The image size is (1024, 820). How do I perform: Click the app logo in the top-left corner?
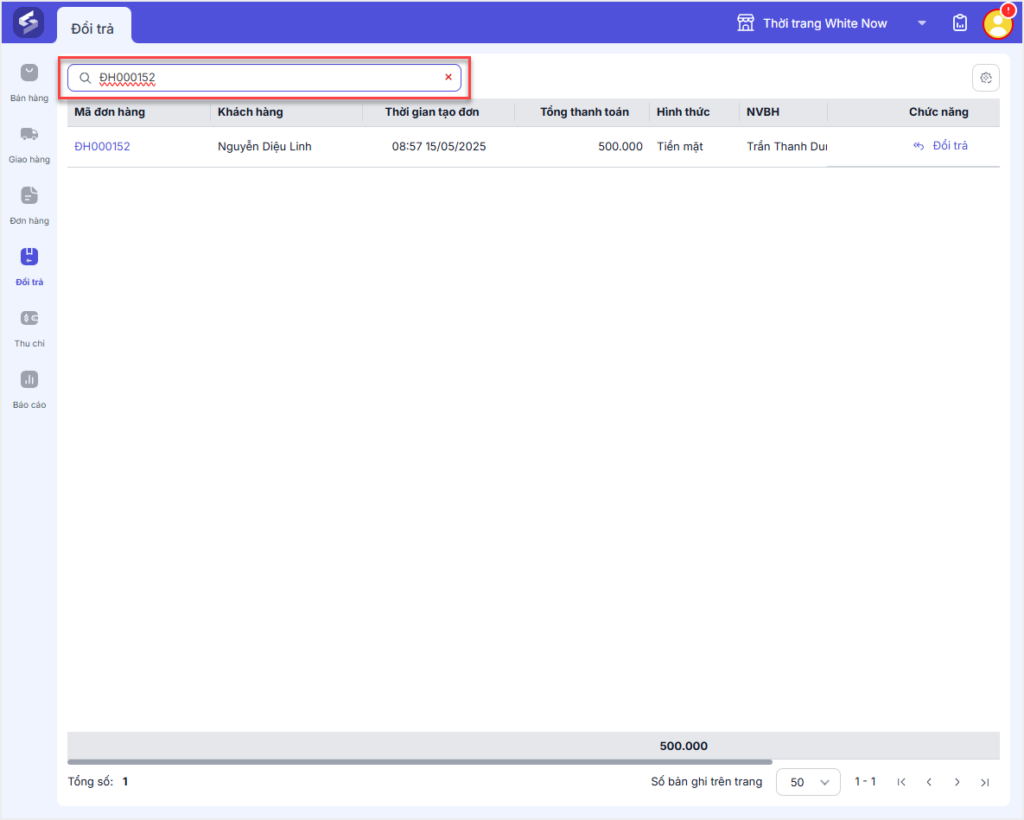click(28, 23)
